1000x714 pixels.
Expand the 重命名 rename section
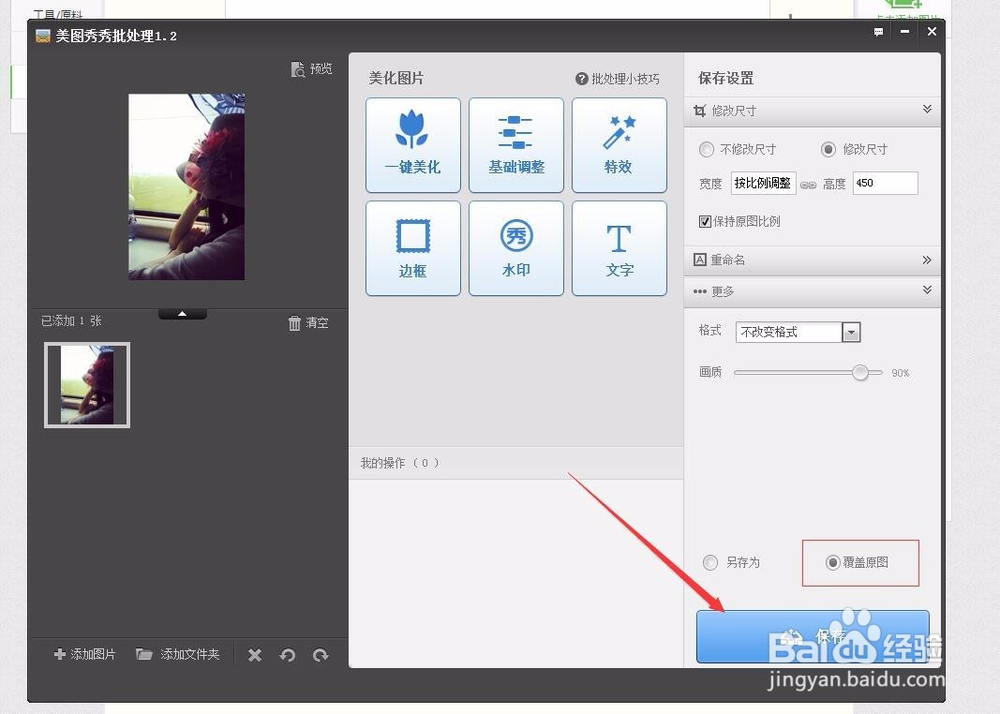point(810,259)
